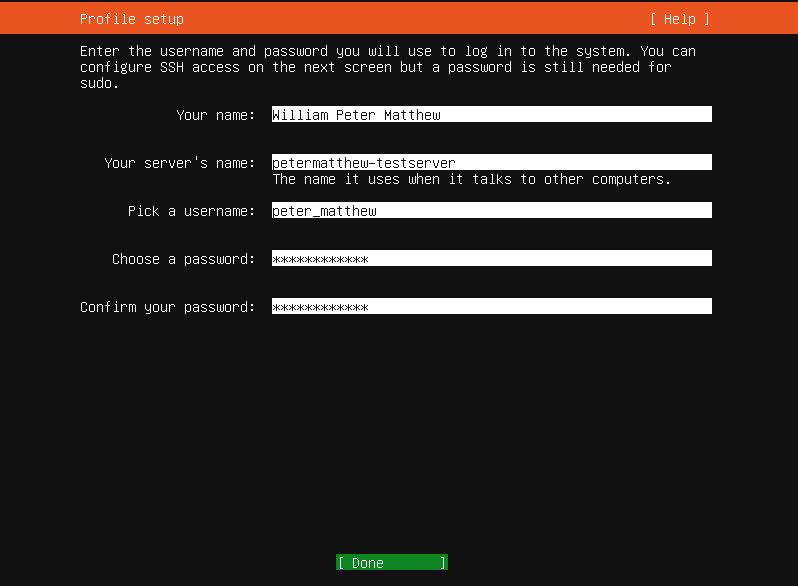The image size is (798, 586).
Task: Click the server name hint text below field
Action: coord(471,180)
